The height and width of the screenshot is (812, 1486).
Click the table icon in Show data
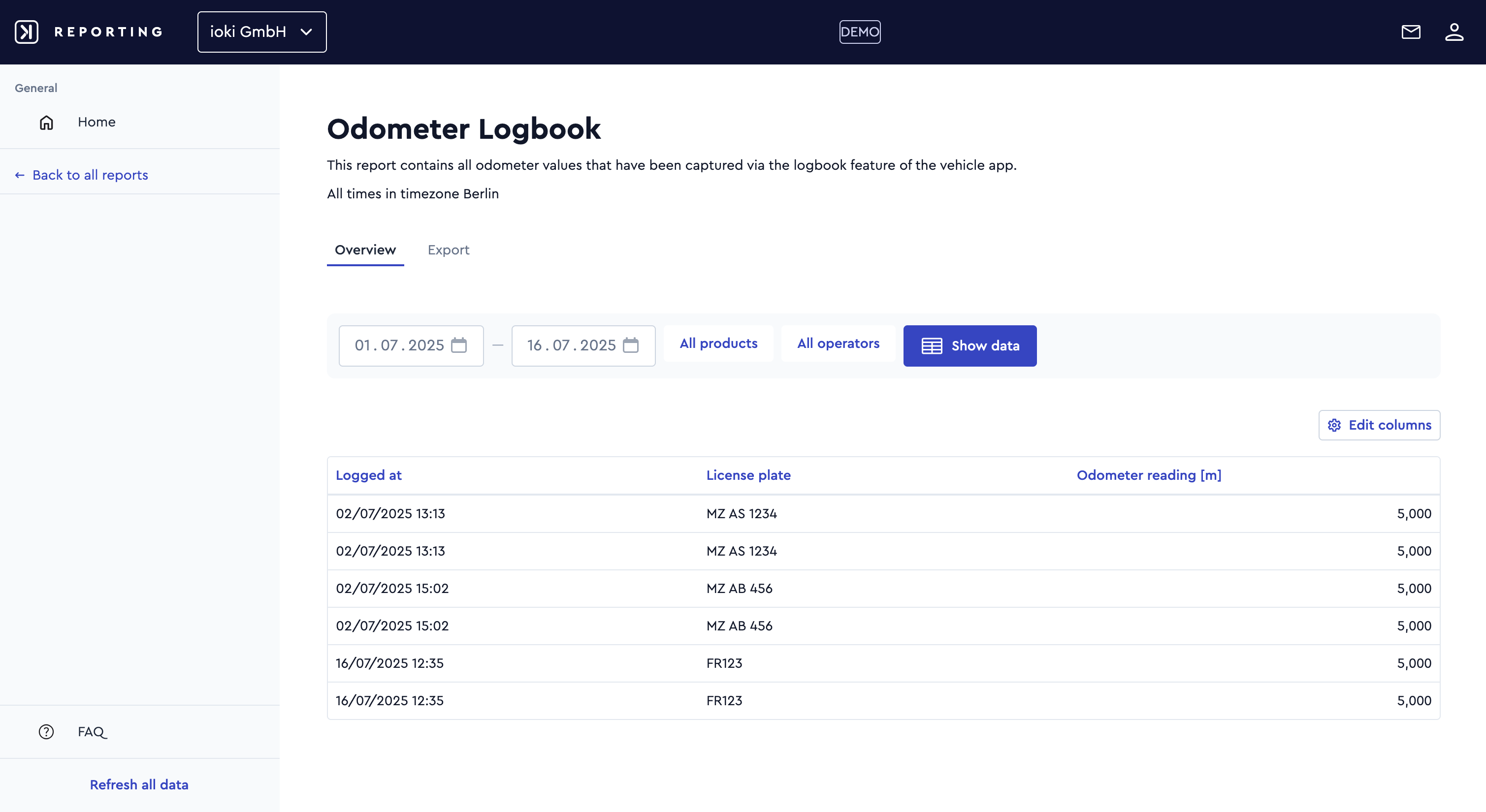coord(932,346)
